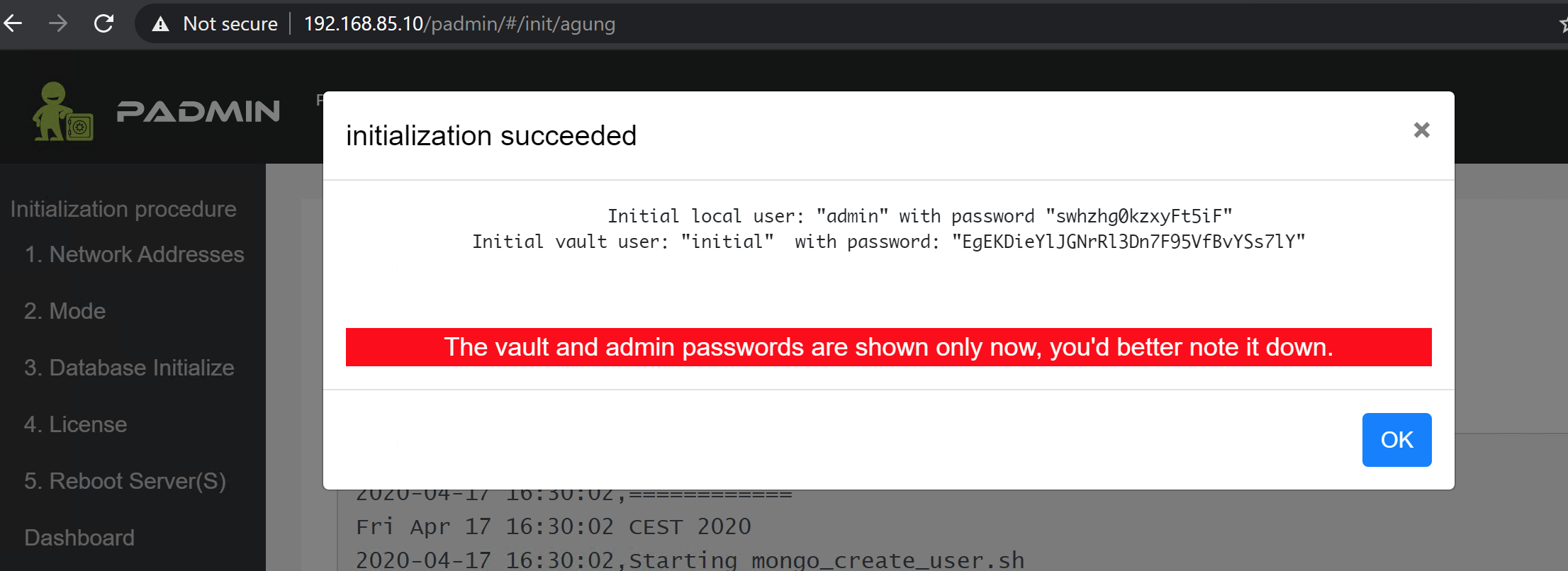Open the License step
Screen dimensions: 1568x571
[75, 424]
